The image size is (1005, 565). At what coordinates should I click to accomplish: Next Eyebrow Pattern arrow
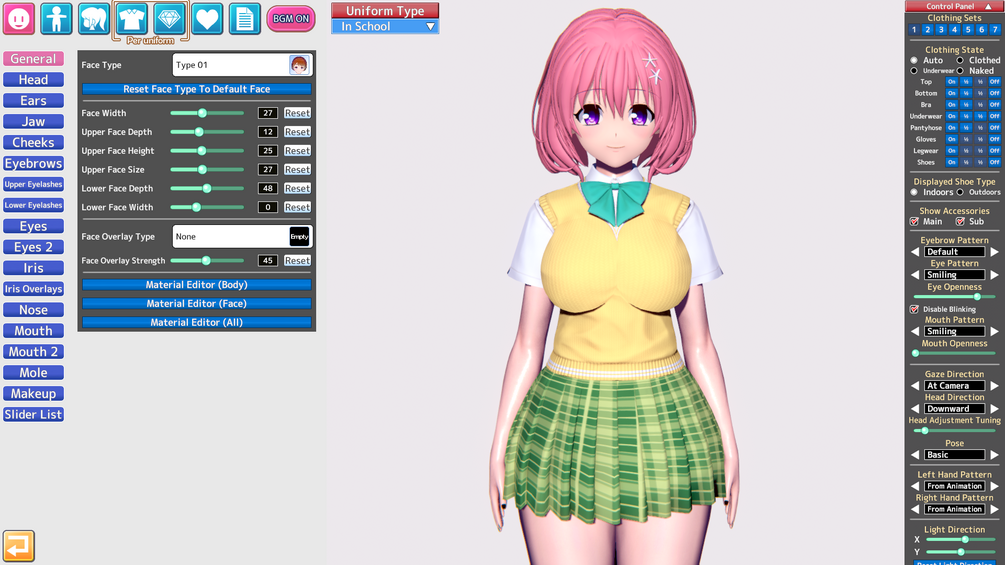(994, 252)
